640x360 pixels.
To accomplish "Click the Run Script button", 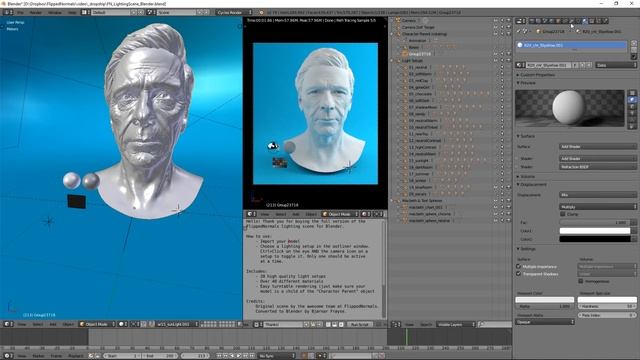I will [360, 324].
